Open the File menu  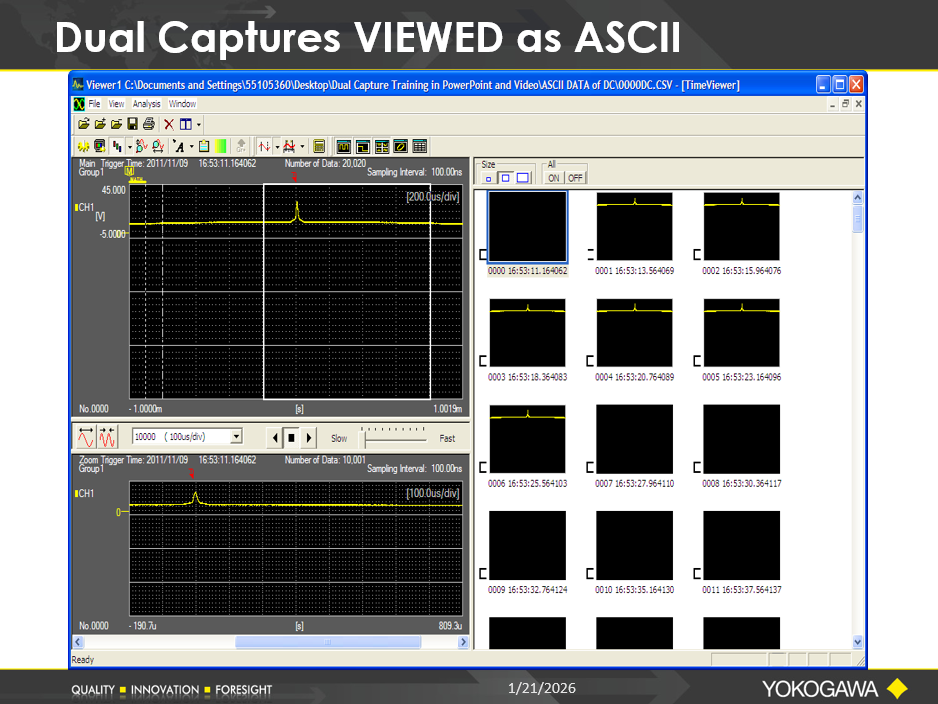tap(94, 104)
